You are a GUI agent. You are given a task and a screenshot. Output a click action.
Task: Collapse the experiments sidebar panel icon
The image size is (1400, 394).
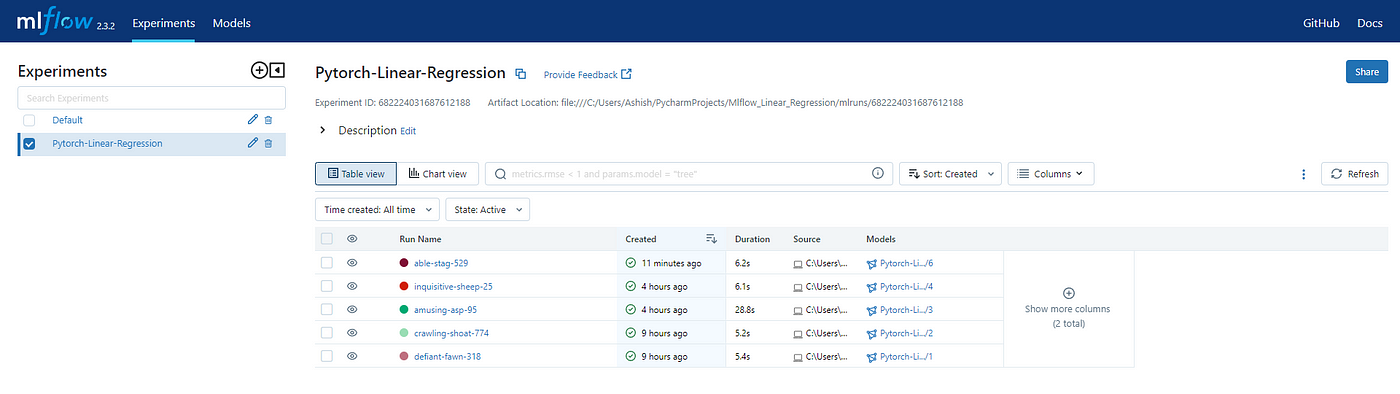coord(277,70)
